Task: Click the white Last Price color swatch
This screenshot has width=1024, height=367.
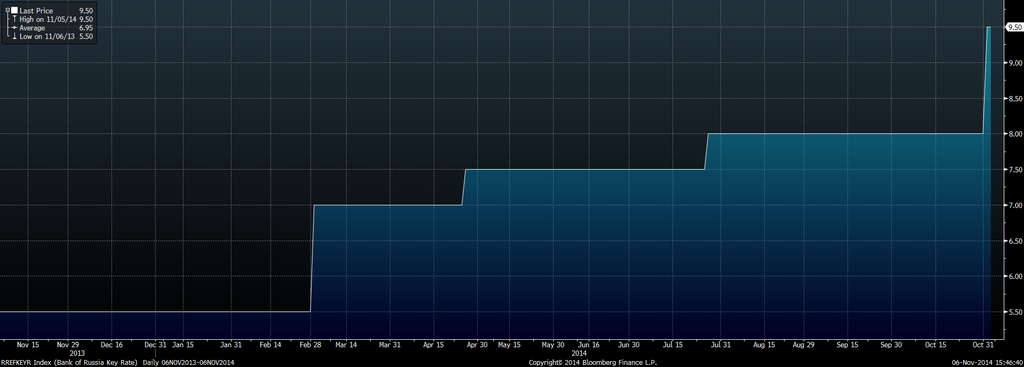Action: point(14,10)
